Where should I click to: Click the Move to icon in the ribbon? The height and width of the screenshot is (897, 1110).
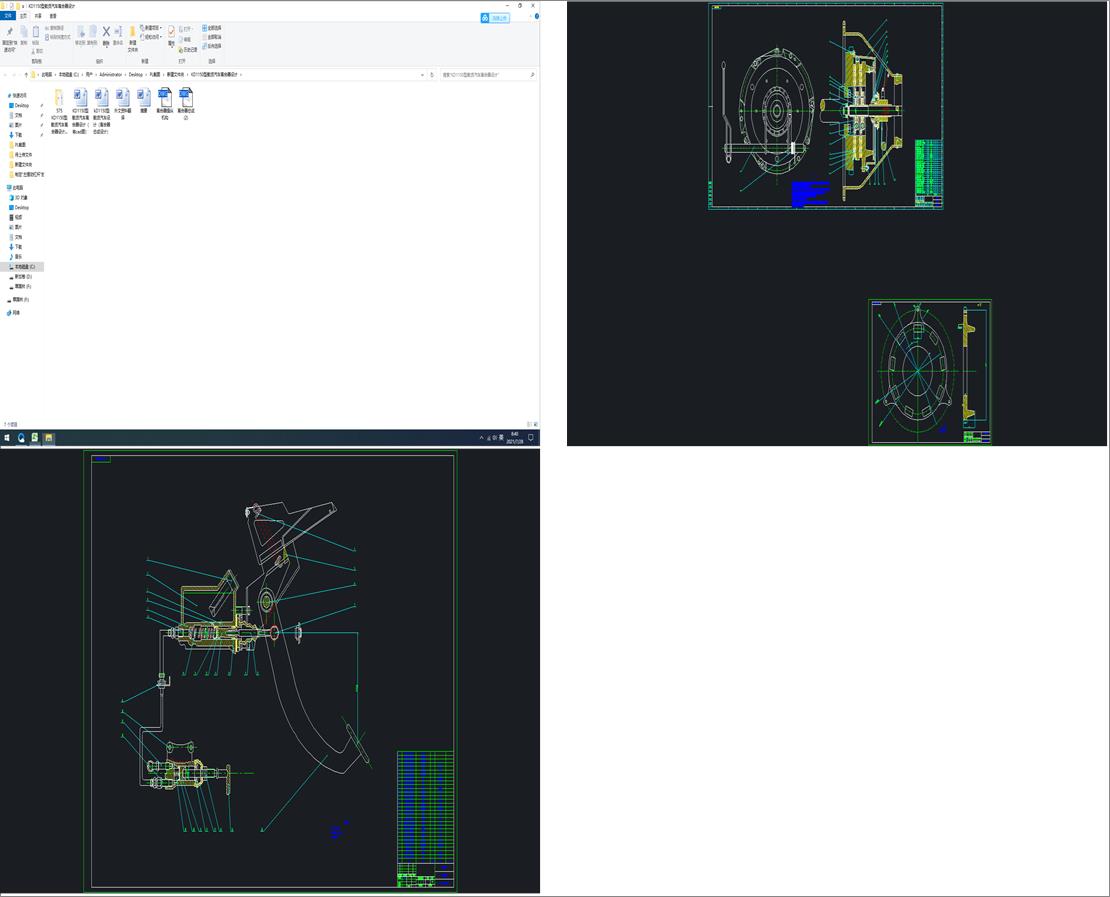pos(81,32)
